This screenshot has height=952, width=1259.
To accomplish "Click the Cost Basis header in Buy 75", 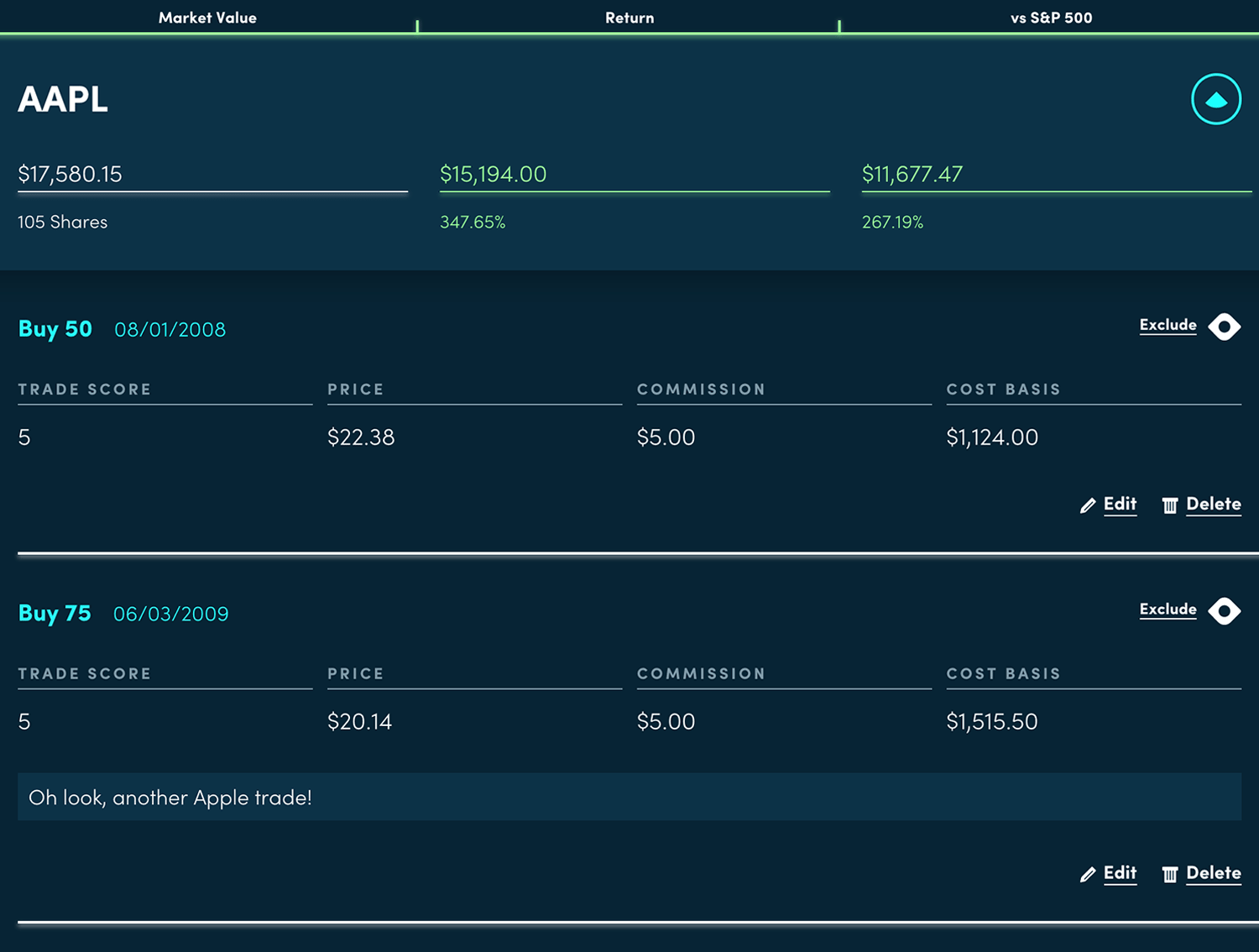I will [x=1004, y=674].
